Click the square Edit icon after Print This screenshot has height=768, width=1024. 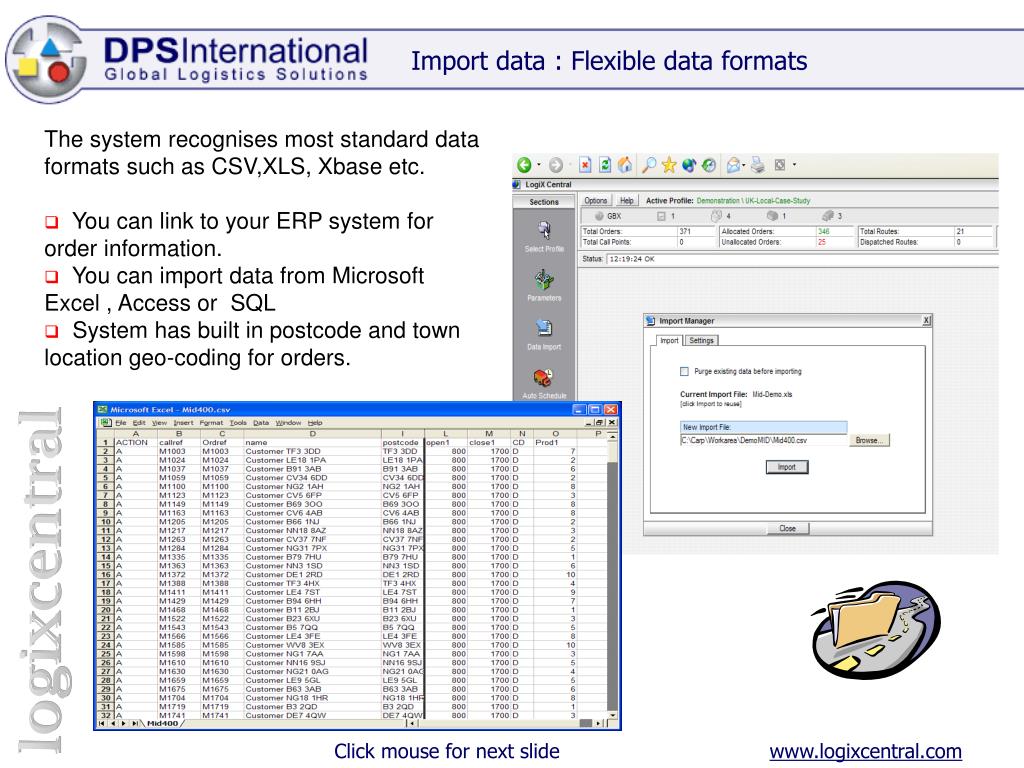780,165
